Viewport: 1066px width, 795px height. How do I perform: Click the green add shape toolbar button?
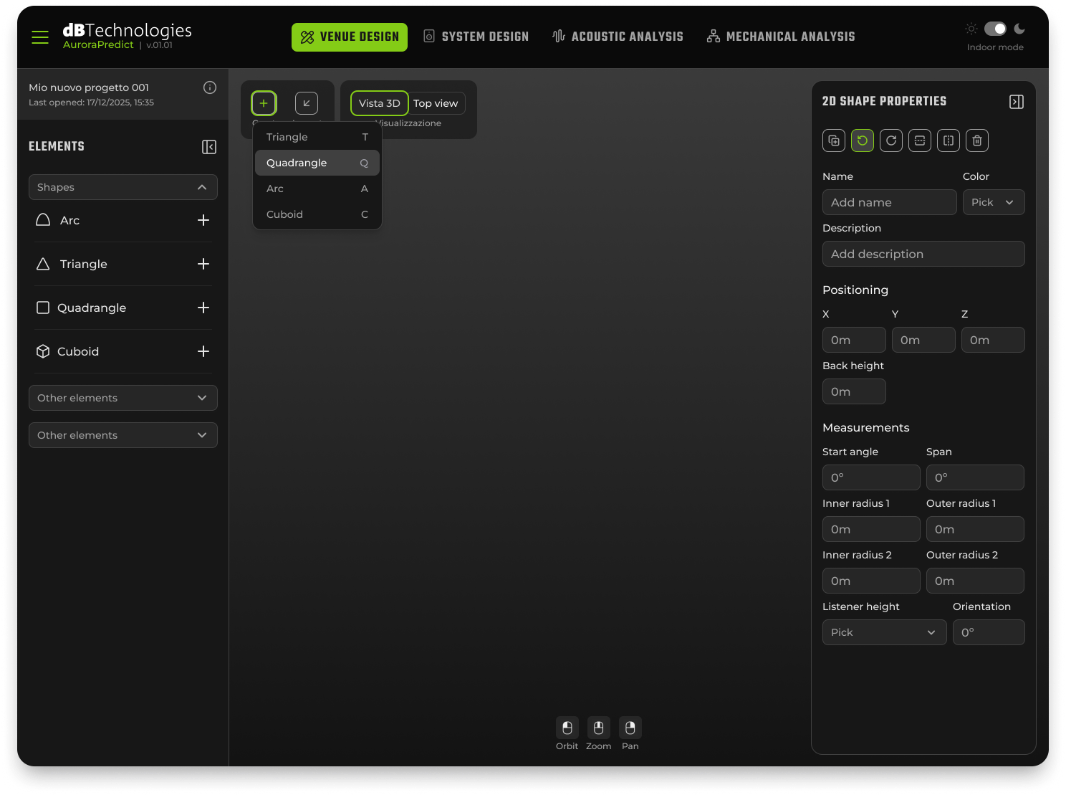click(x=264, y=103)
